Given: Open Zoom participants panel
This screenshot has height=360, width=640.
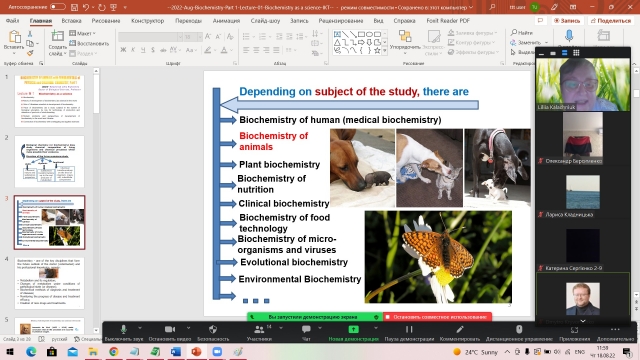Looking at the screenshot, I should pyautogui.click(x=259, y=333).
